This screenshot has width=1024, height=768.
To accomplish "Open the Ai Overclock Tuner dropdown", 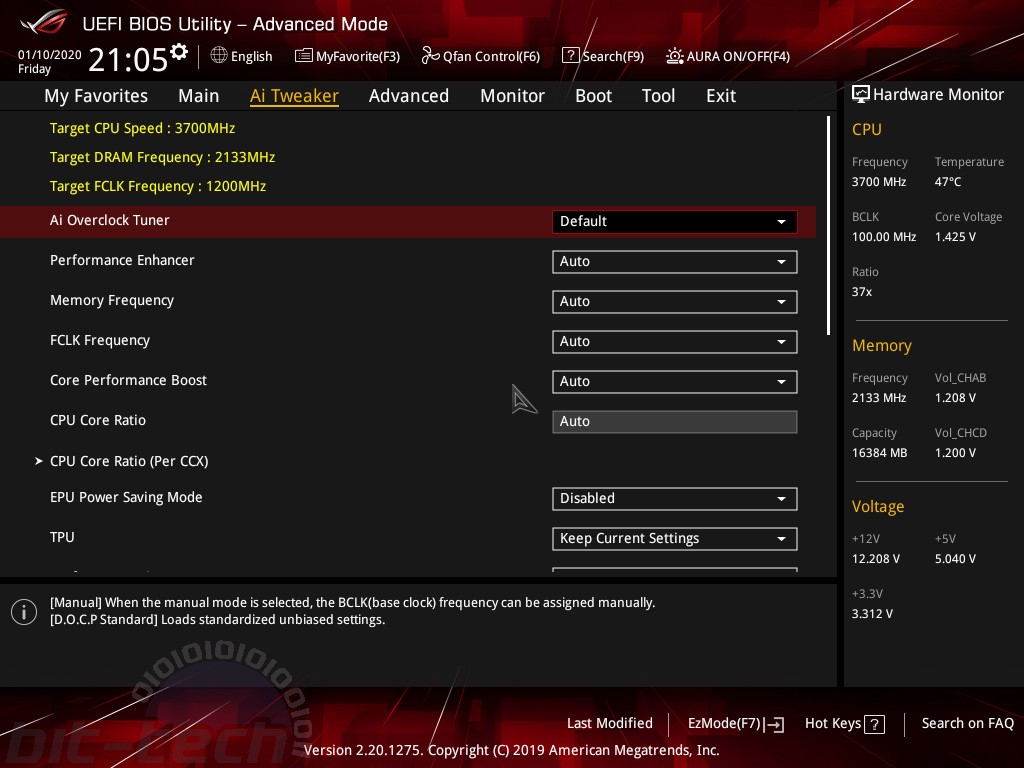I will tap(675, 221).
